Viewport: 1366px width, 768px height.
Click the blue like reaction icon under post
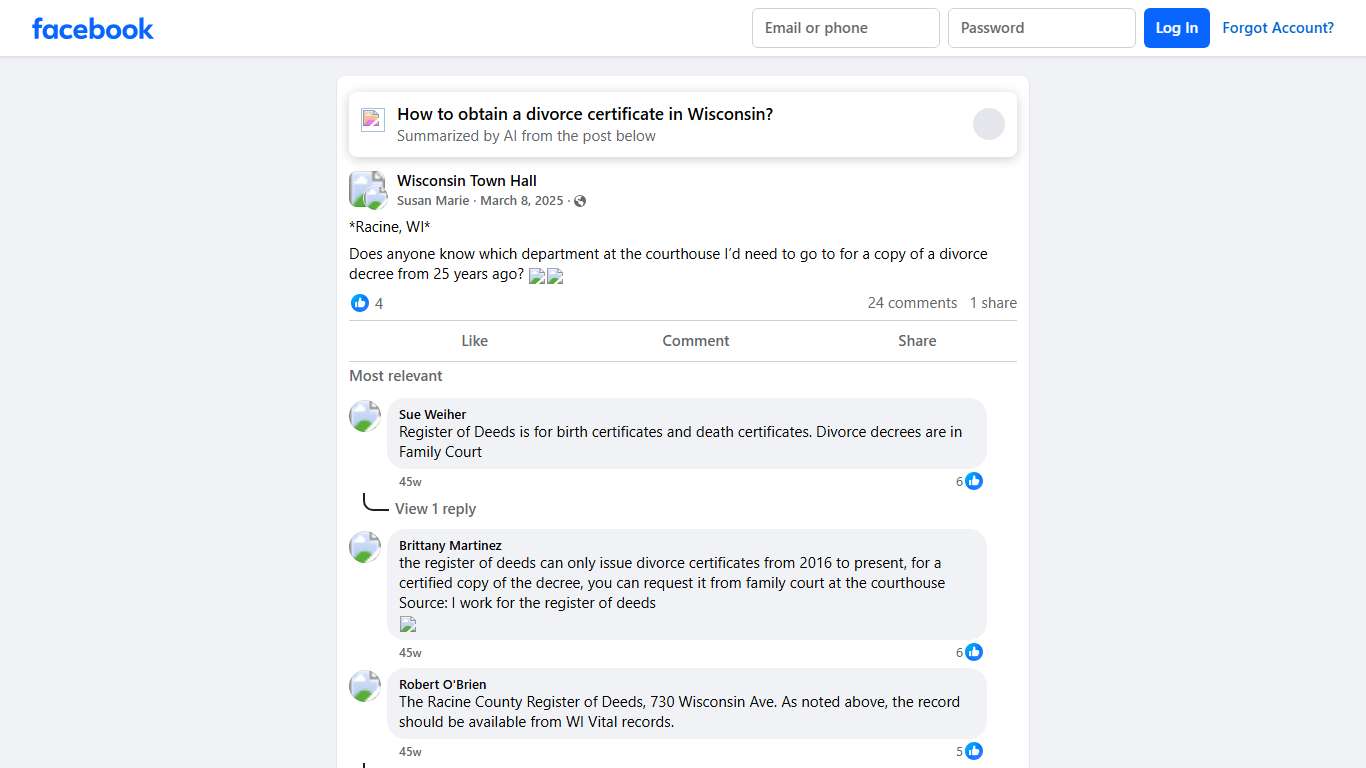[x=360, y=303]
